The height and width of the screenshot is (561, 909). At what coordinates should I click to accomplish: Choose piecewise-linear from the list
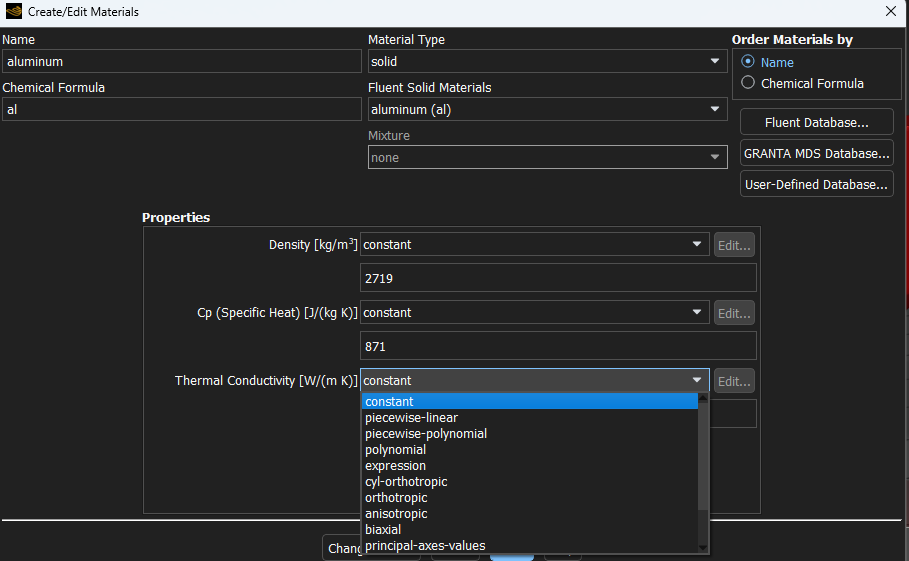coord(411,418)
